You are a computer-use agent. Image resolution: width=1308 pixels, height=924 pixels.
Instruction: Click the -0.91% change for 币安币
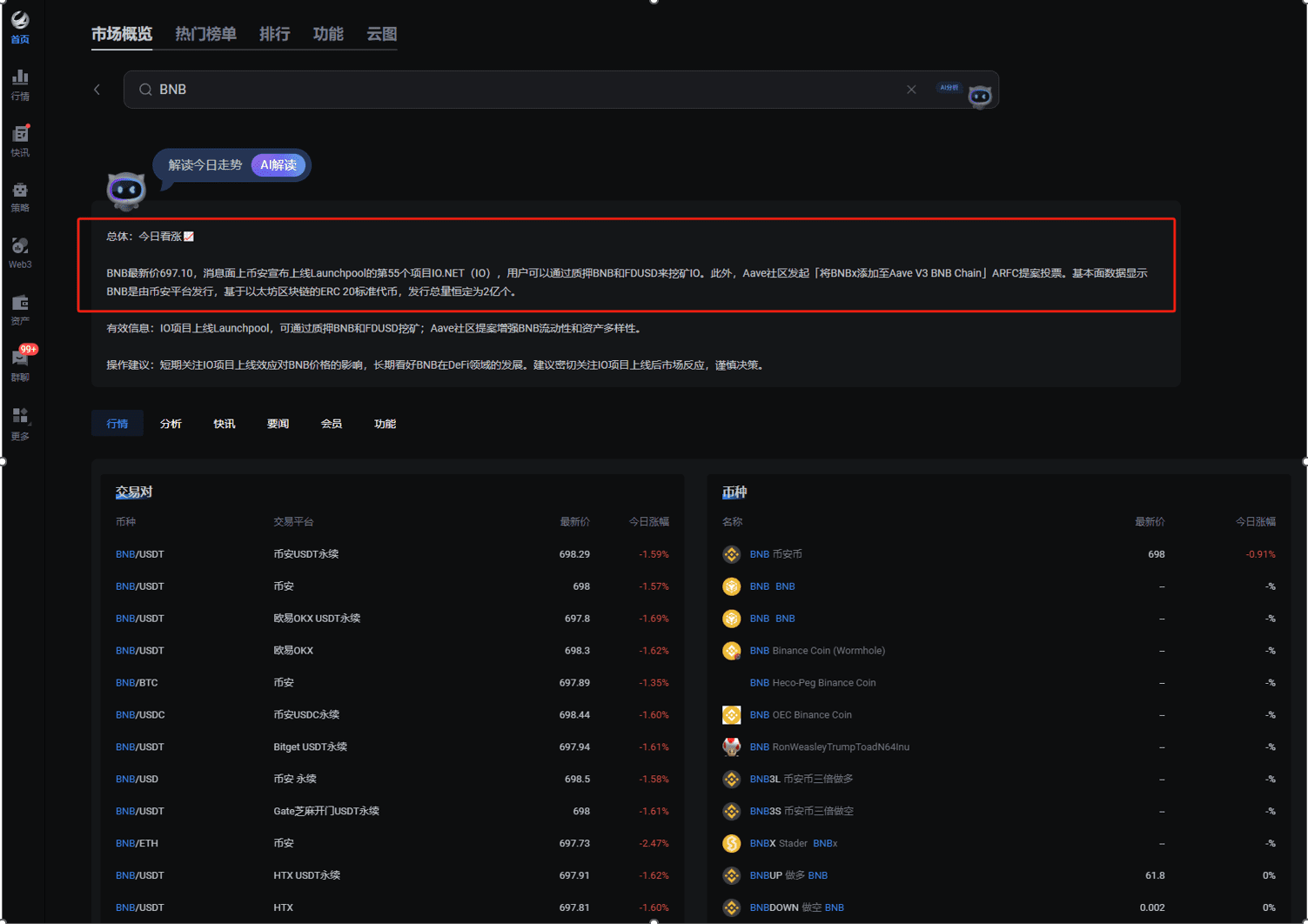pyautogui.click(x=1260, y=554)
